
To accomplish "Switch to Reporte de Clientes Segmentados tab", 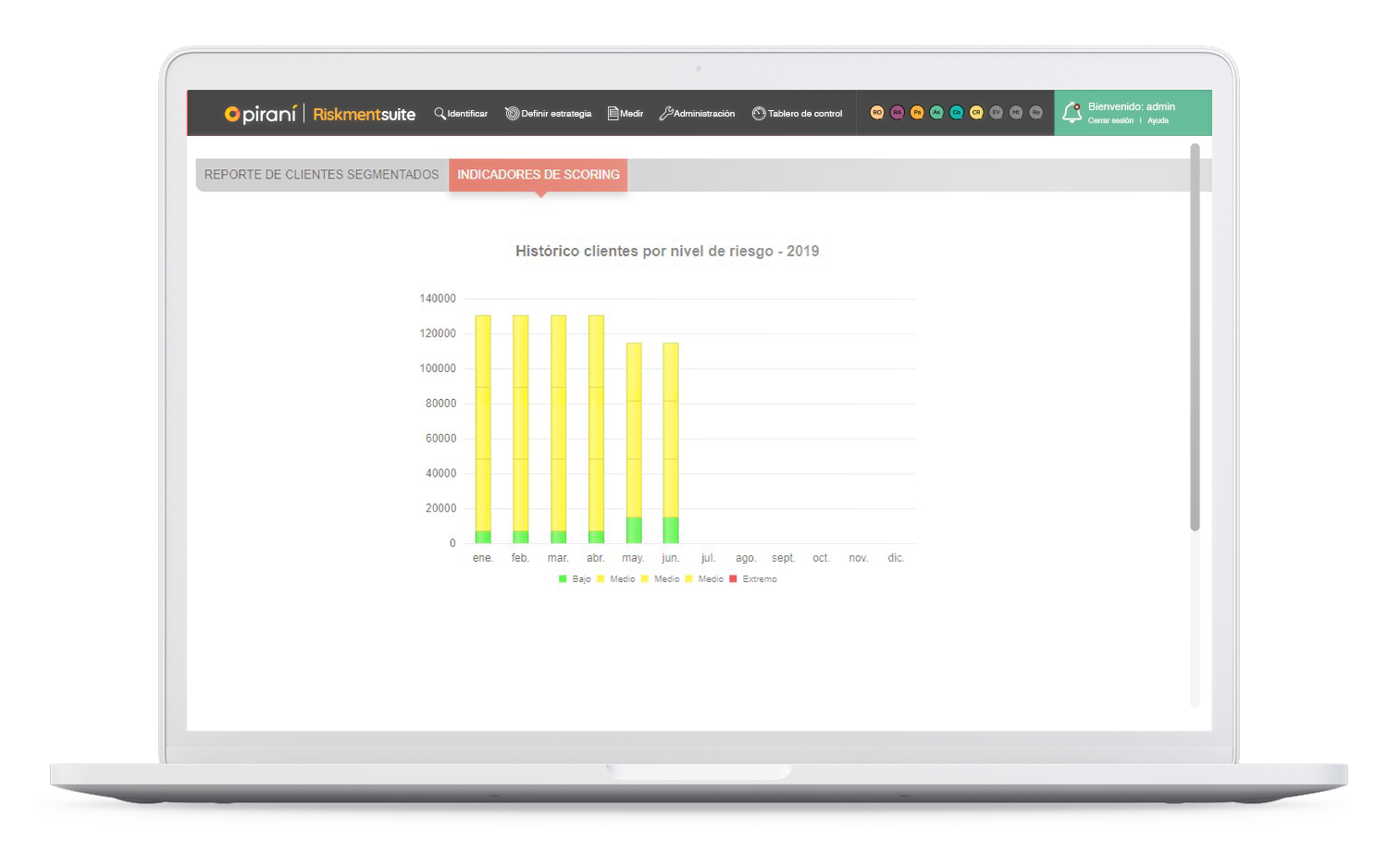I will pyautogui.click(x=321, y=175).
